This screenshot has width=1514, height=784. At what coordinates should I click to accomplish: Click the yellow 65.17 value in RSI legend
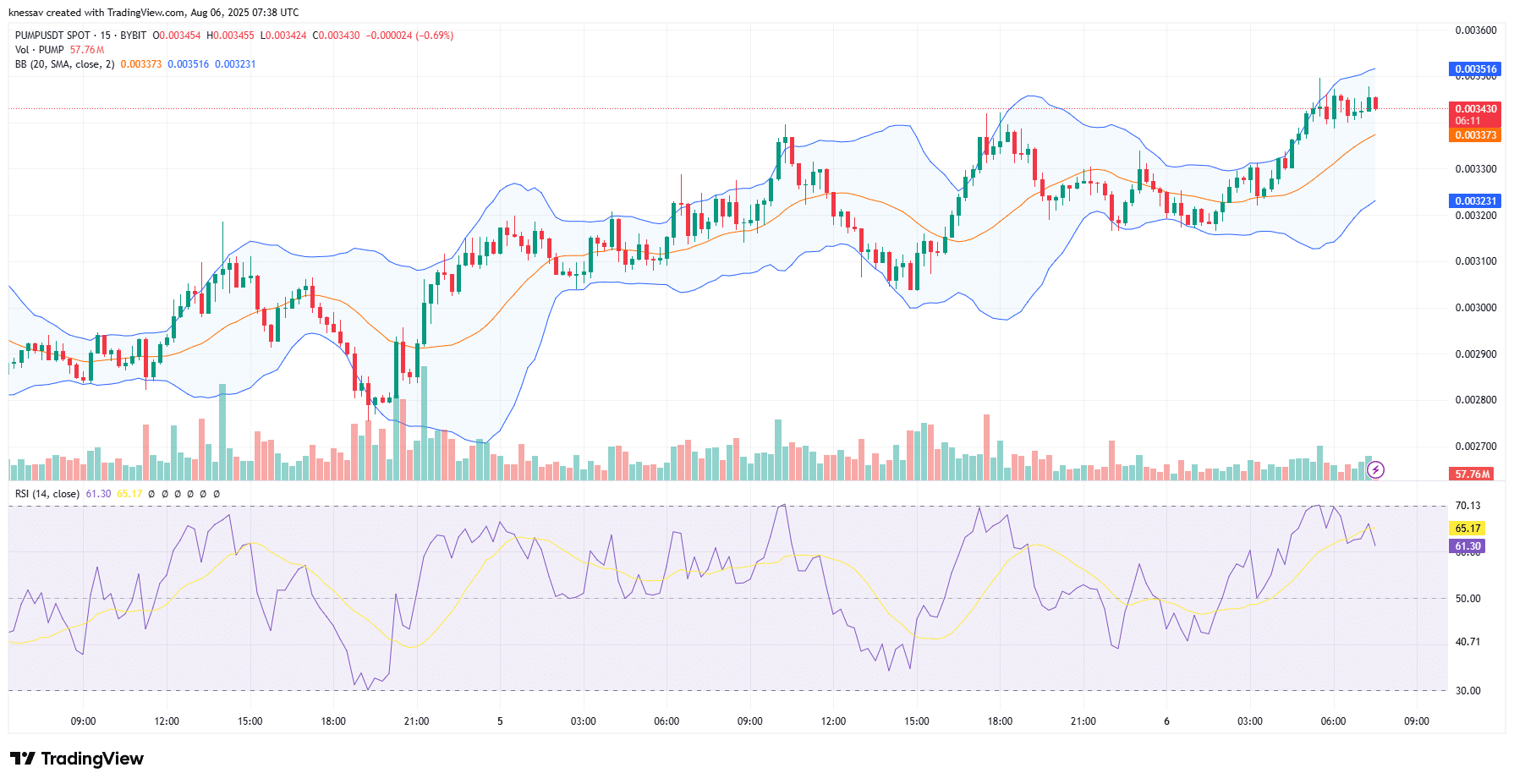(129, 494)
